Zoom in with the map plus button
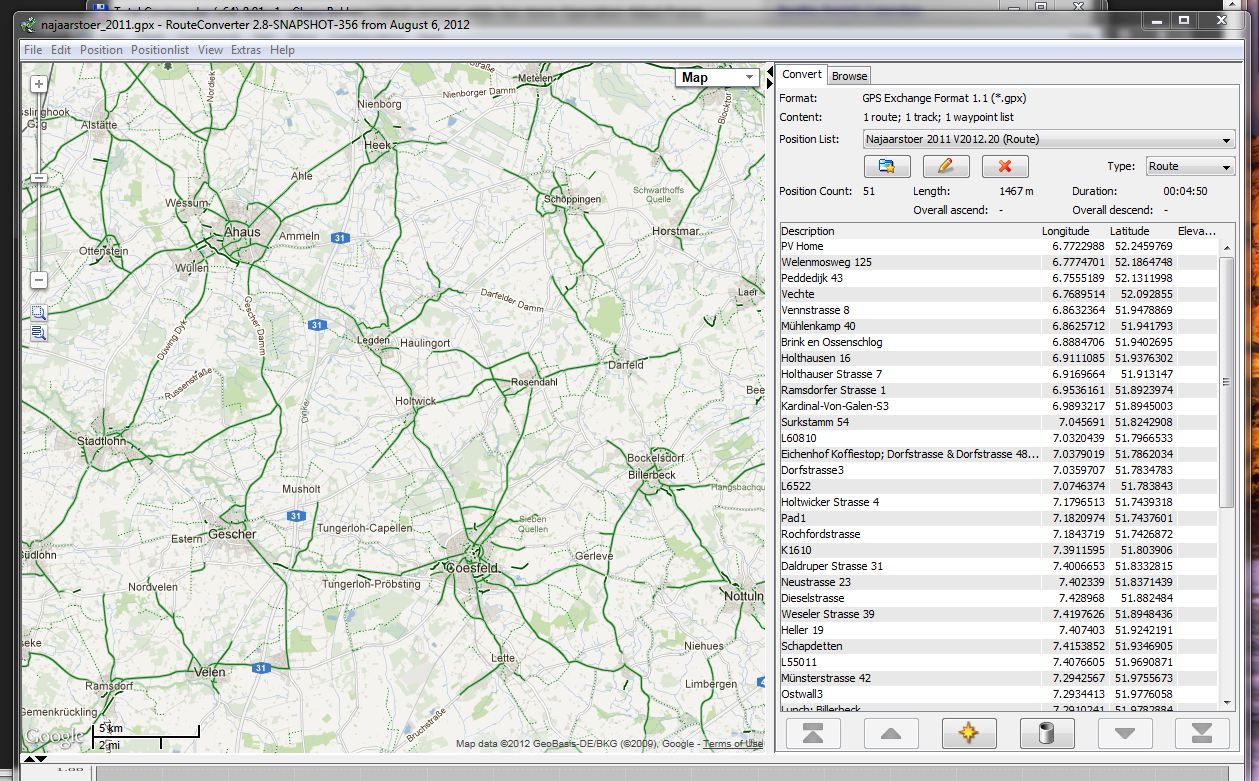Screen dimensions: 1259x781 pyautogui.click(x=39, y=85)
